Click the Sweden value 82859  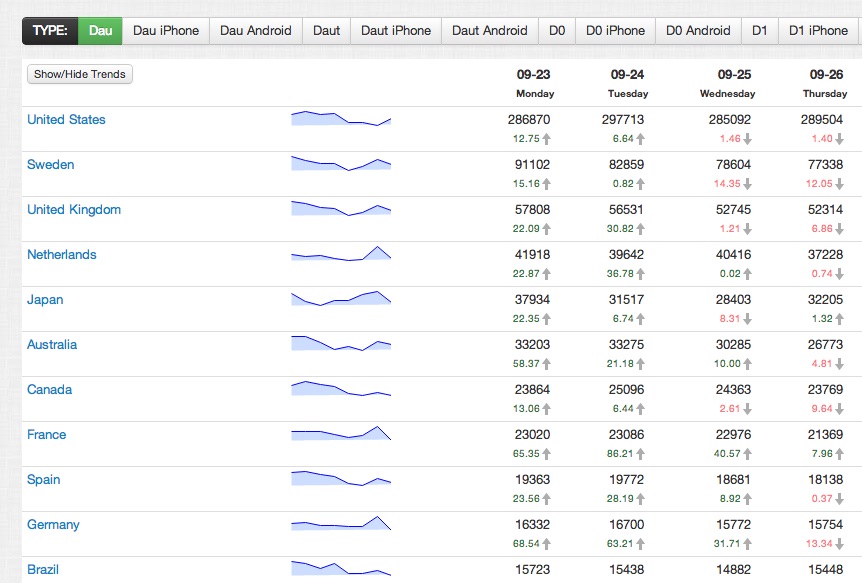click(626, 164)
